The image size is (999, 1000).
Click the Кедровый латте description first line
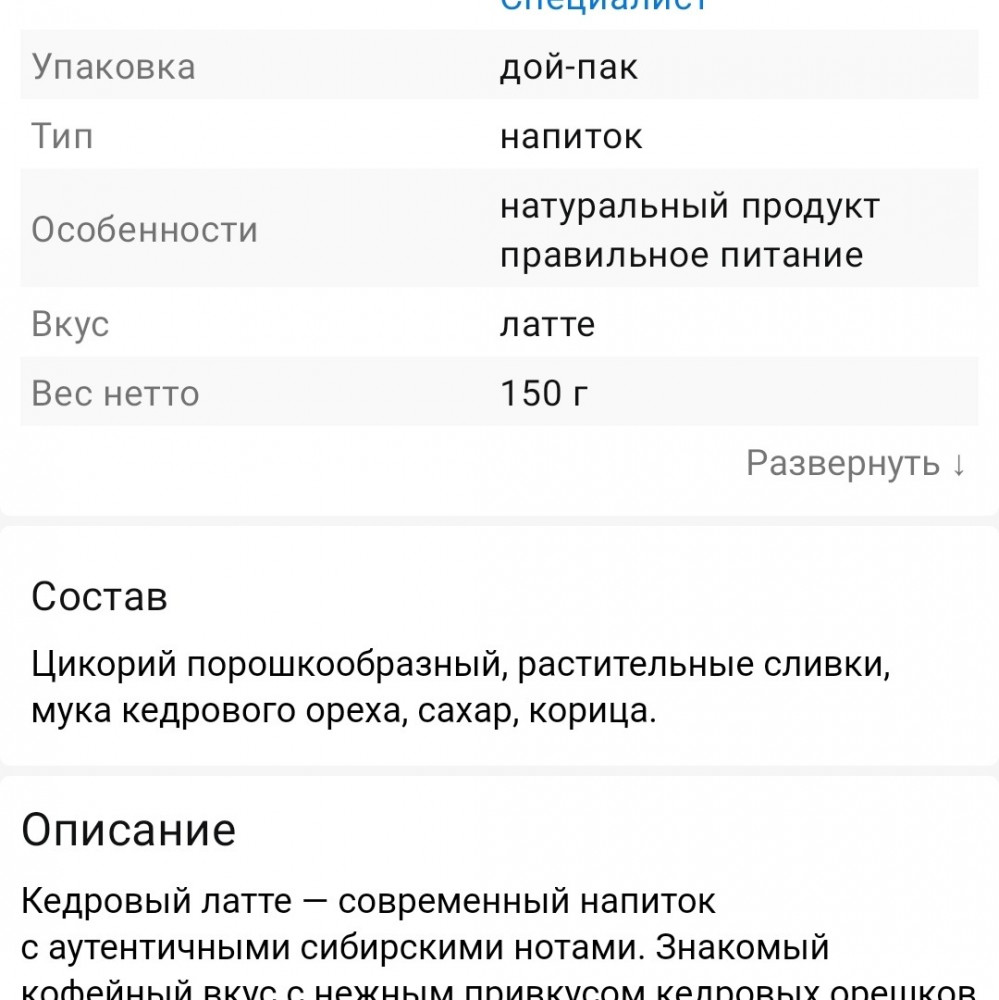368,901
